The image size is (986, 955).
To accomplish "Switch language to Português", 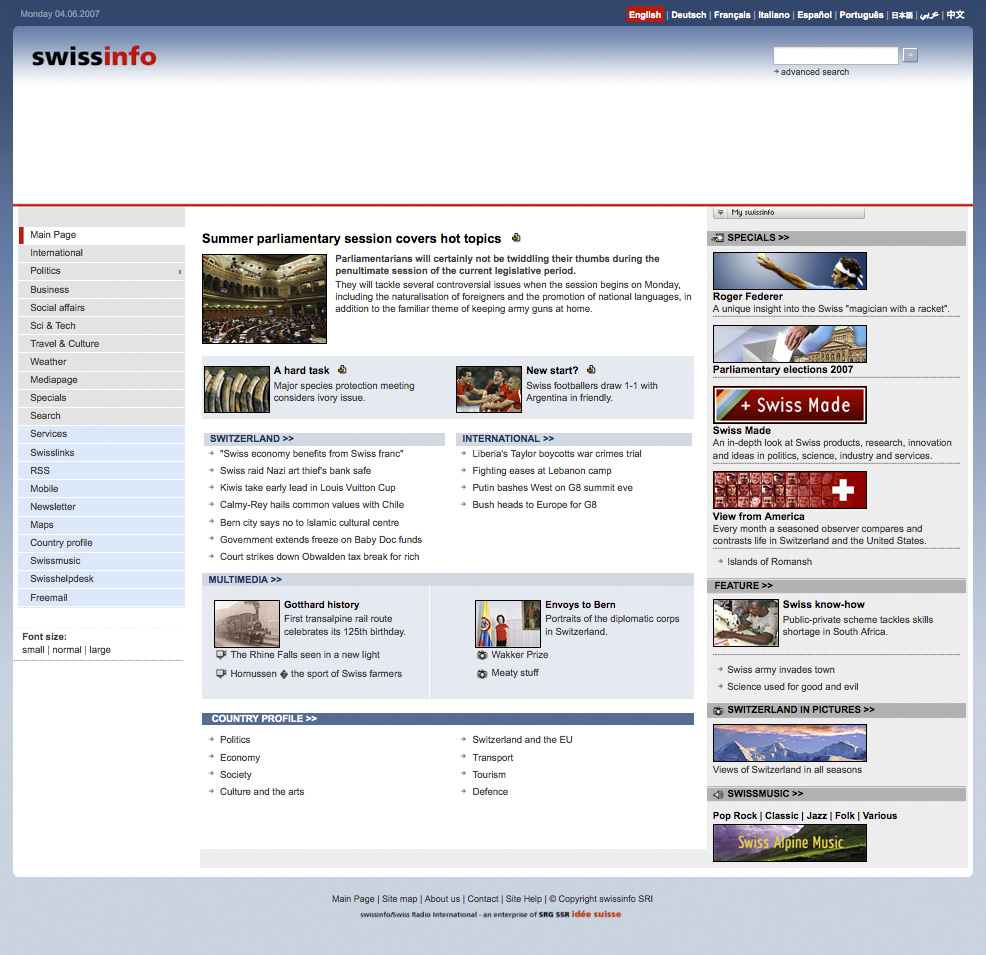I will click(x=861, y=14).
